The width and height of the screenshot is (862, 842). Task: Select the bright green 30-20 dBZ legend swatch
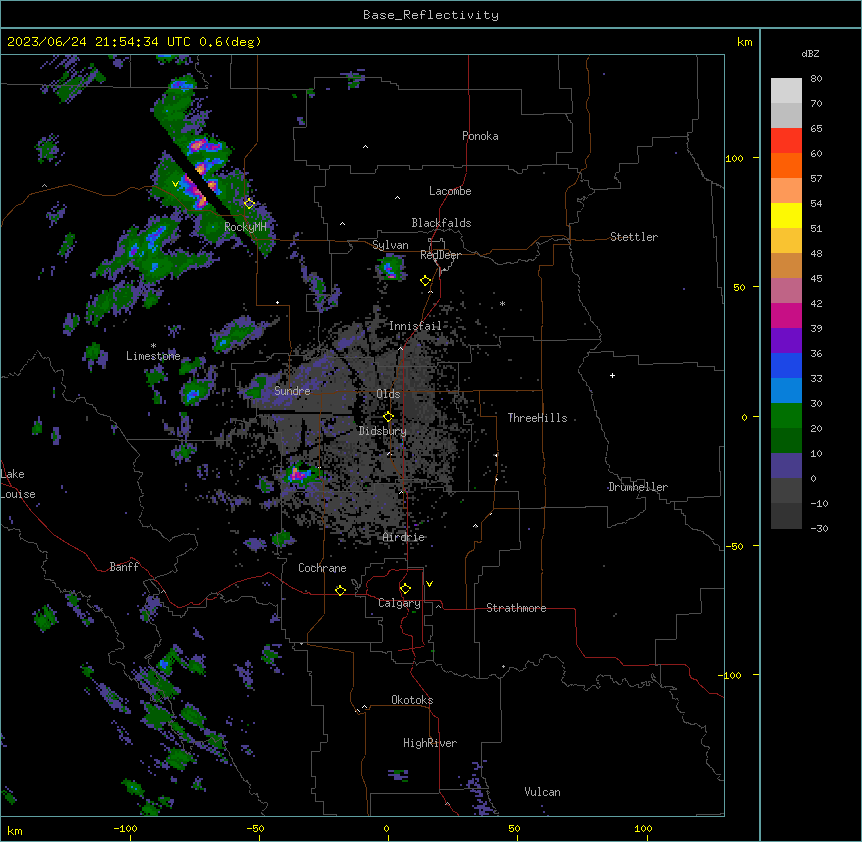(786, 416)
